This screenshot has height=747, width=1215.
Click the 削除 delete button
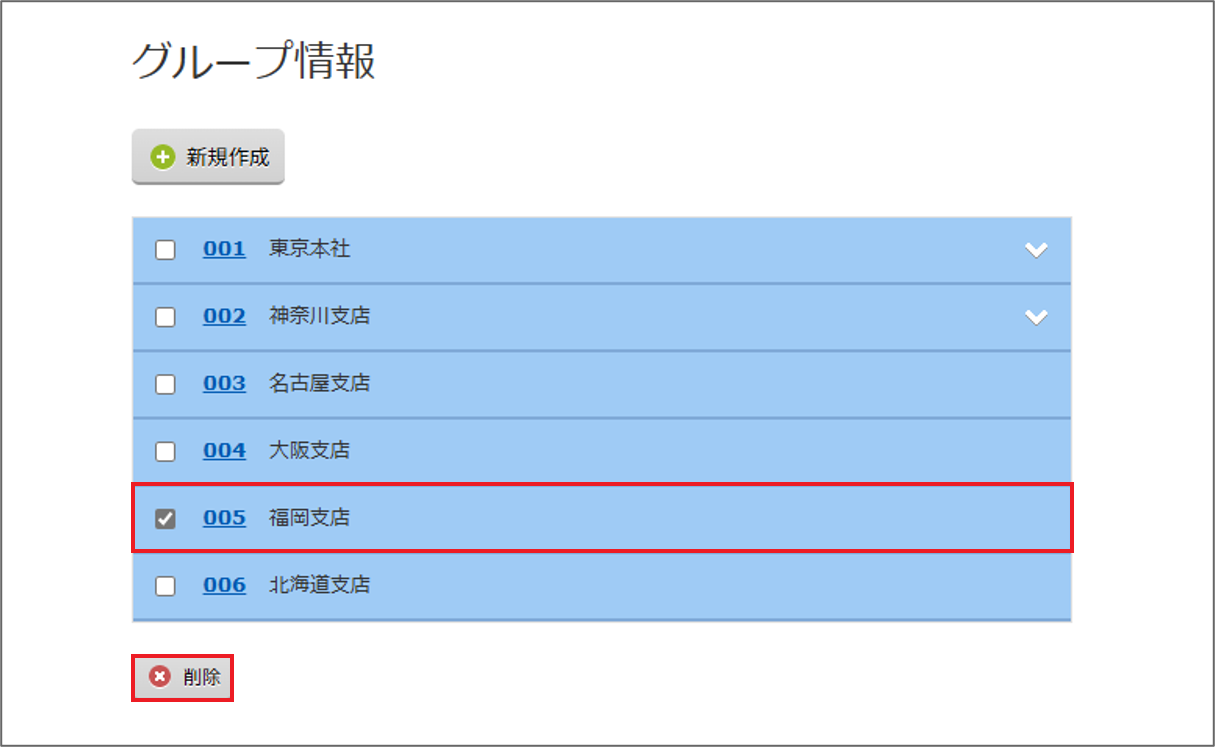pyautogui.click(x=183, y=677)
